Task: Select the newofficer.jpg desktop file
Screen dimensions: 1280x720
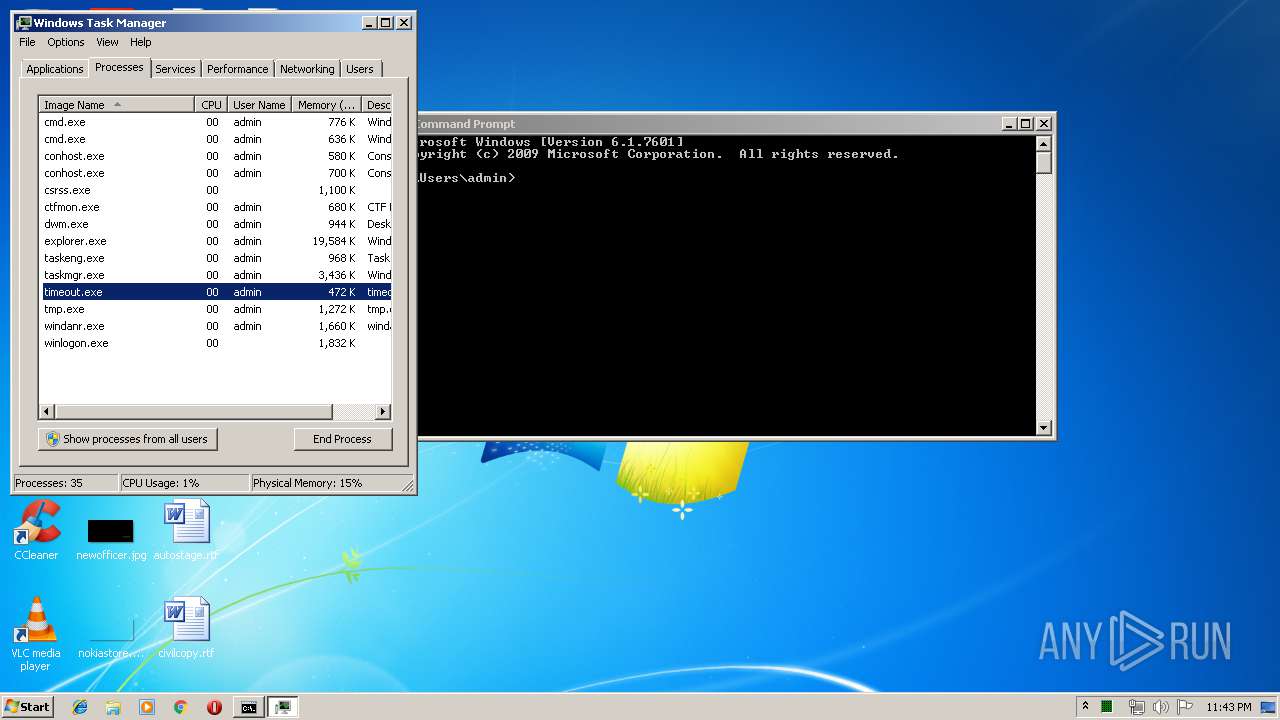Action: click(111, 539)
